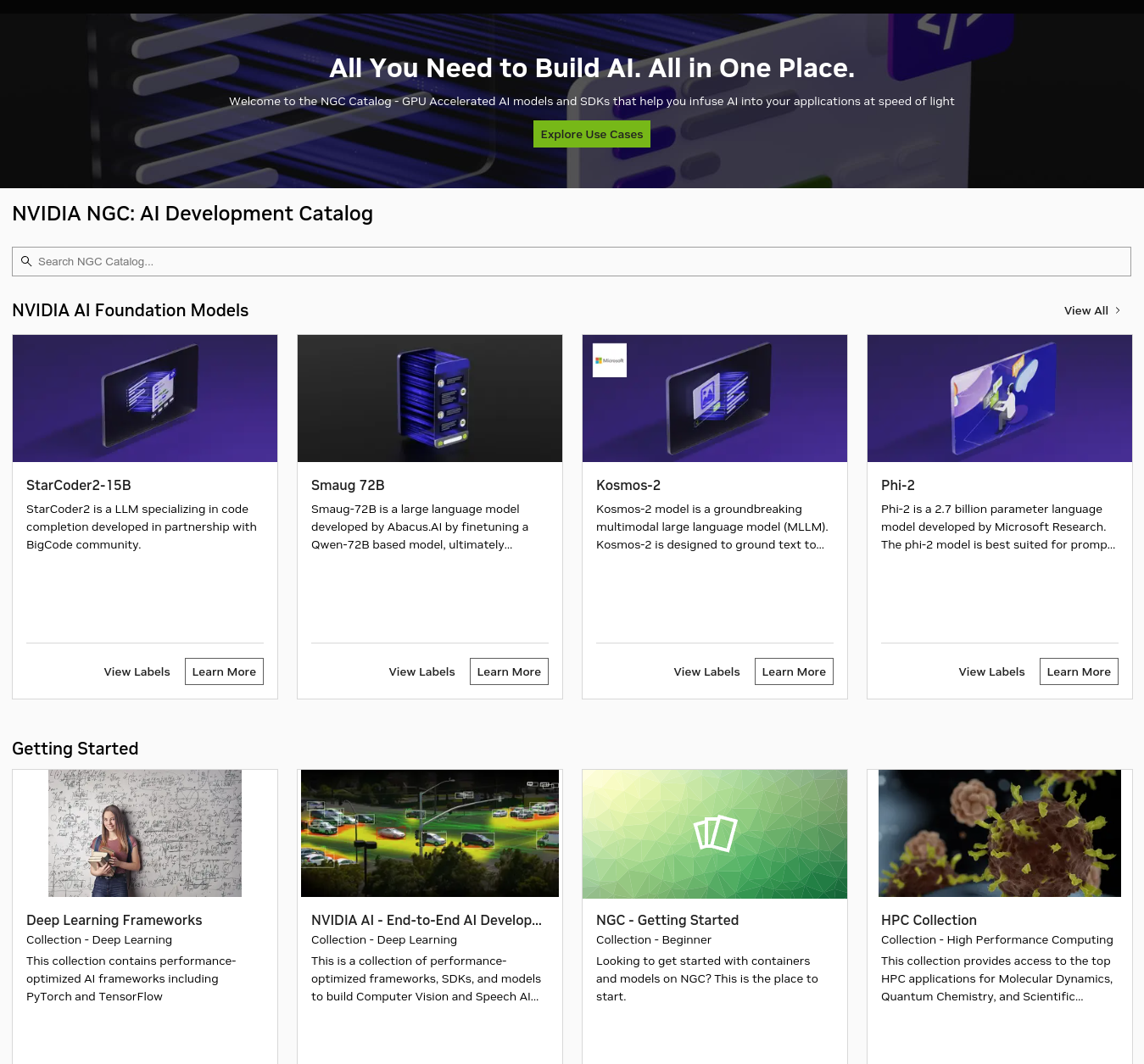The width and height of the screenshot is (1144, 1064).
Task: Open the Phi-2 card image
Action: point(1000,398)
